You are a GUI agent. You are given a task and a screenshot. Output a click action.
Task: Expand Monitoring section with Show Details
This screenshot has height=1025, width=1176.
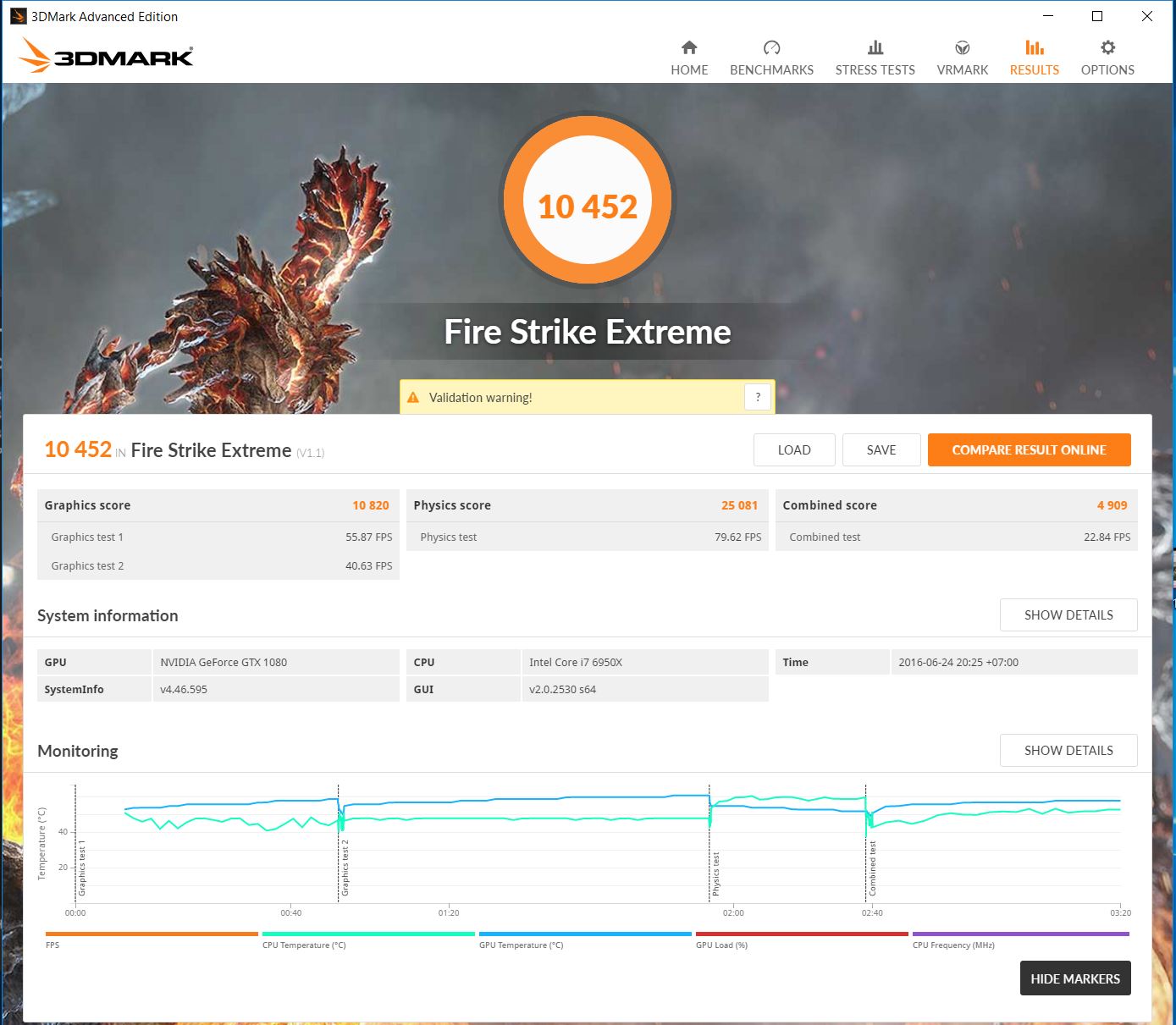(x=1068, y=751)
